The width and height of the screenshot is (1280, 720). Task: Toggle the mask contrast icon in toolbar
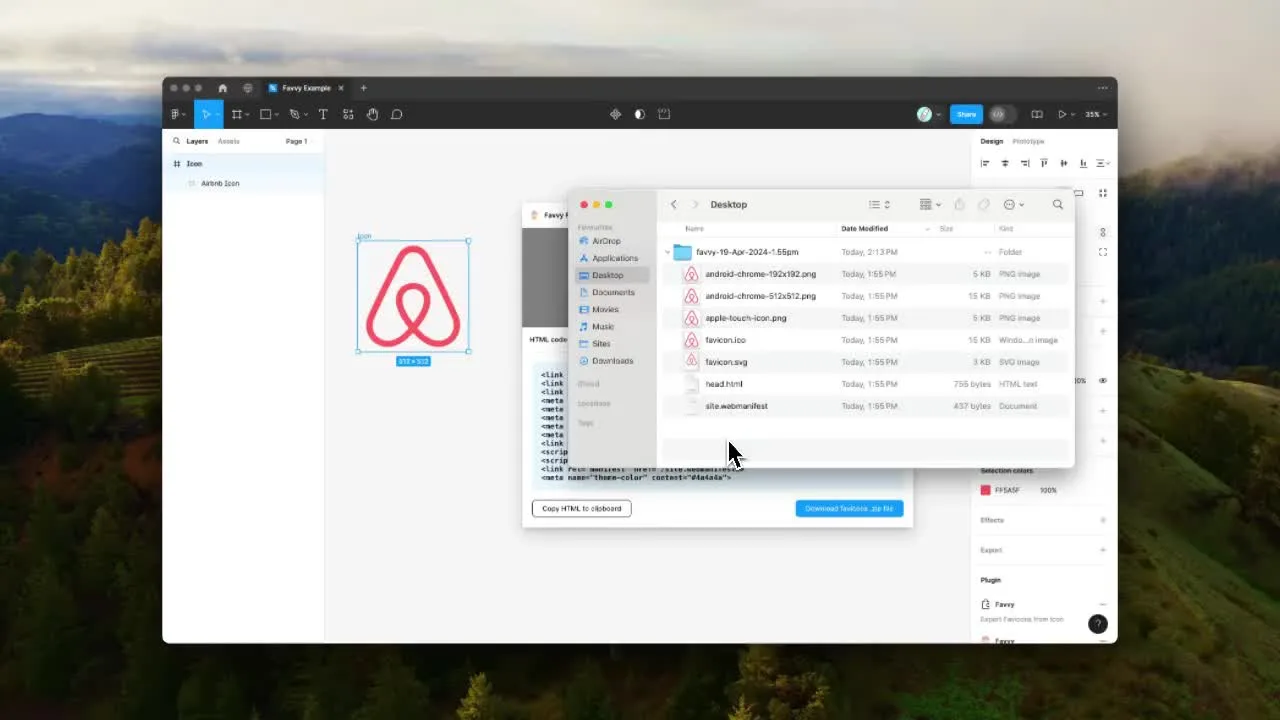[x=640, y=115]
